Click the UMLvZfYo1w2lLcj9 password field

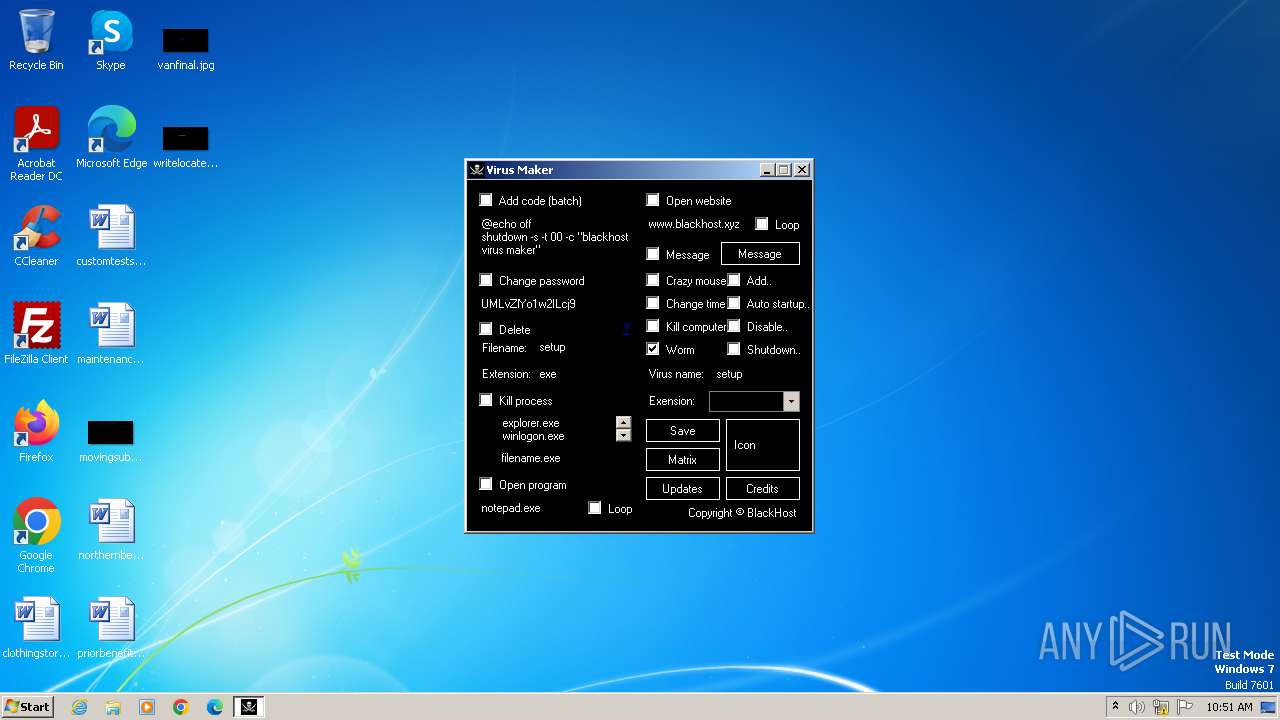[x=529, y=304]
